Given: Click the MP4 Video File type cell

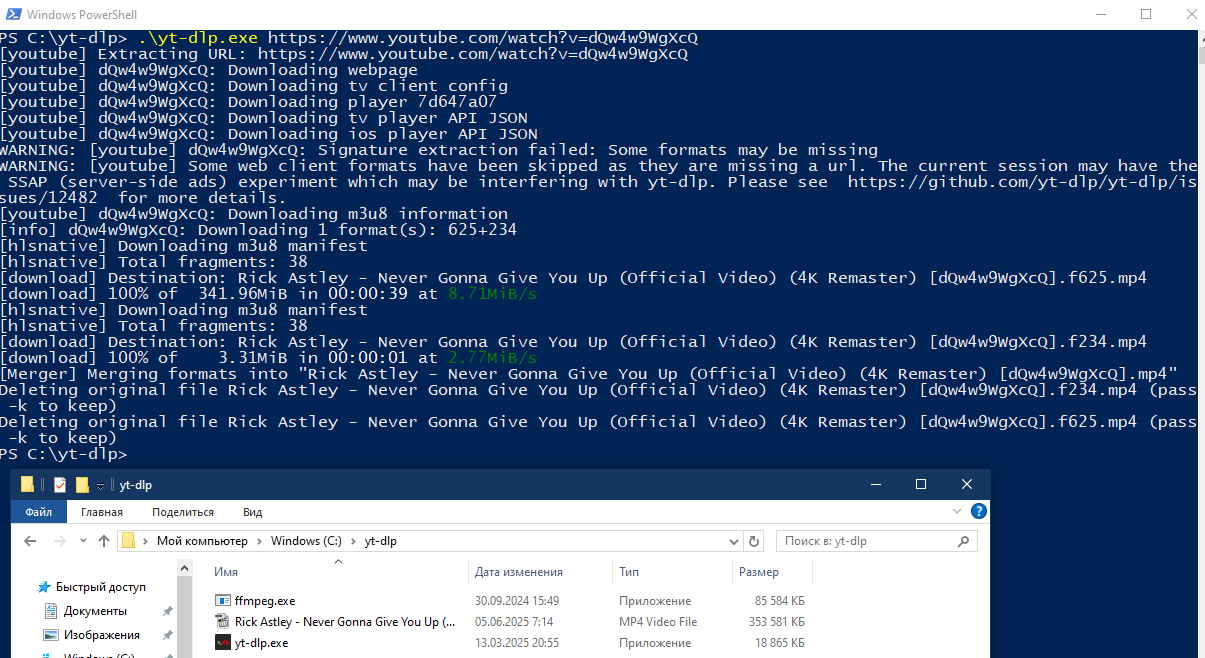Looking at the screenshot, I should pos(658,622).
